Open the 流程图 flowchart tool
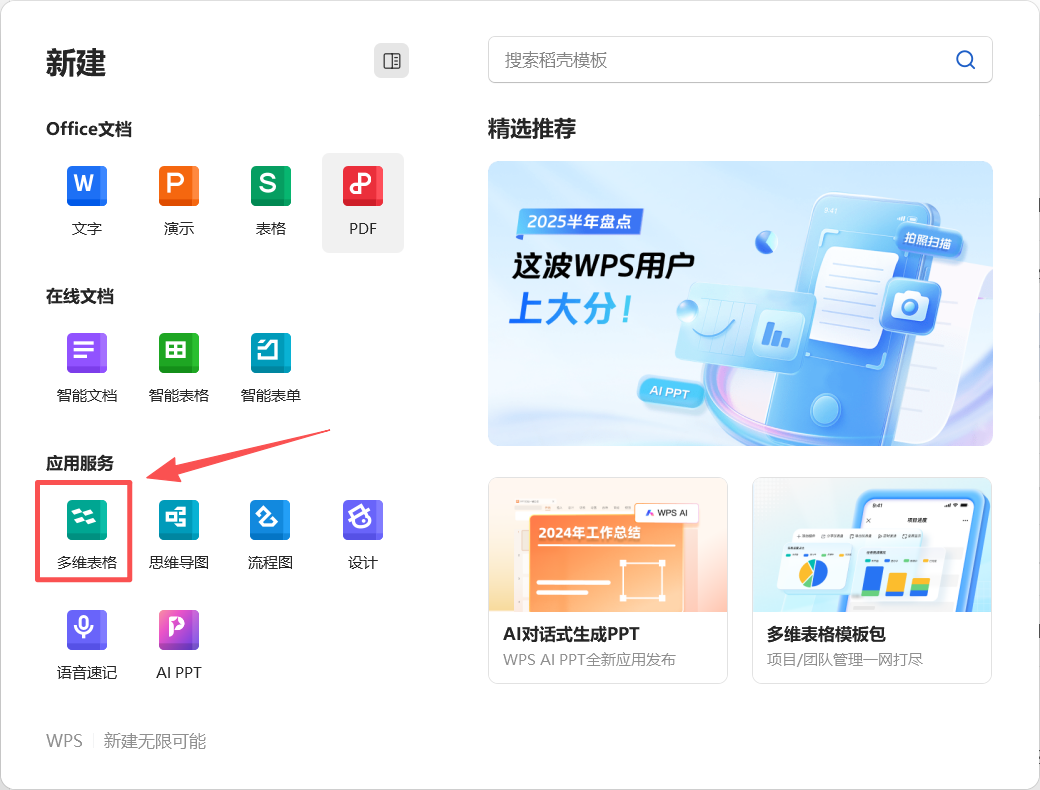1040x790 pixels. 271,520
